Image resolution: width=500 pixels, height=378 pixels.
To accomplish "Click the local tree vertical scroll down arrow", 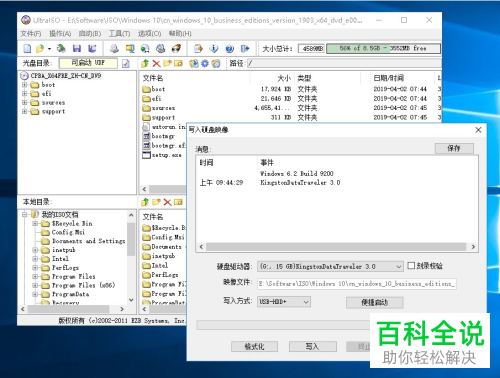I will [x=131, y=300].
